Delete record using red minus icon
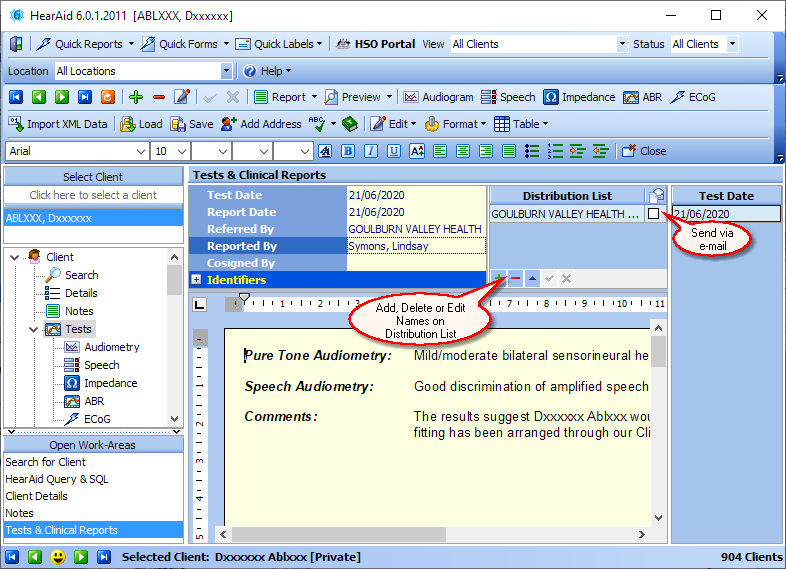Viewport: 786px width, 569px height. tap(159, 97)
